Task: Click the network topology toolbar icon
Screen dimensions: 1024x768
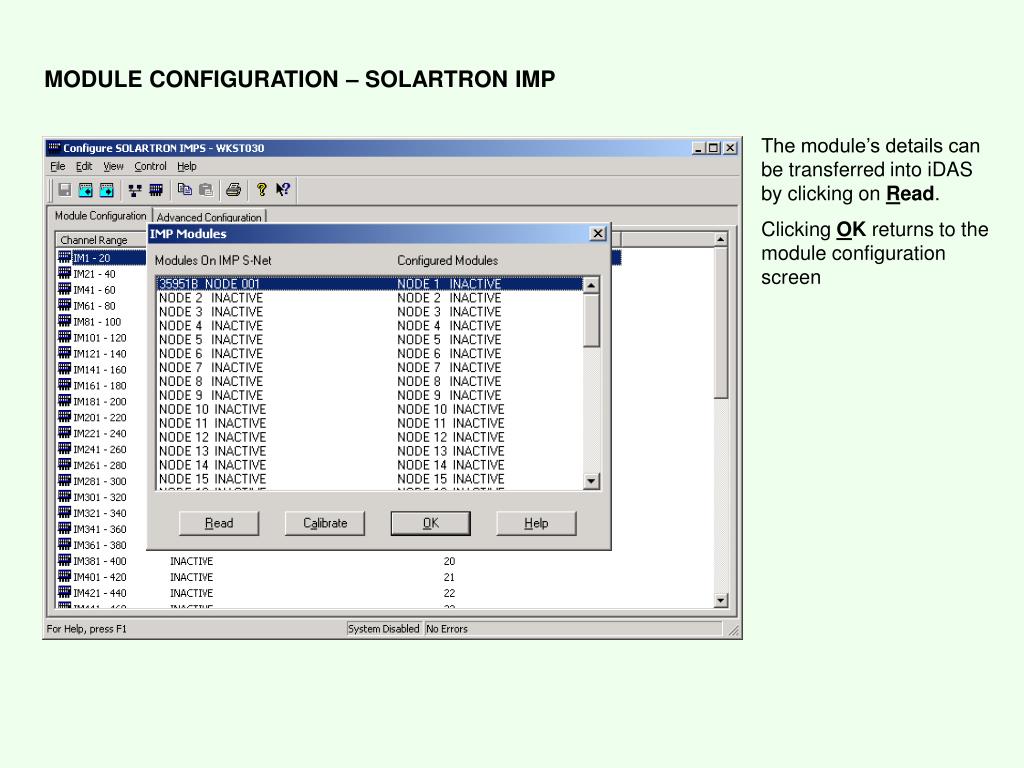Action: [x=135, y=190]
